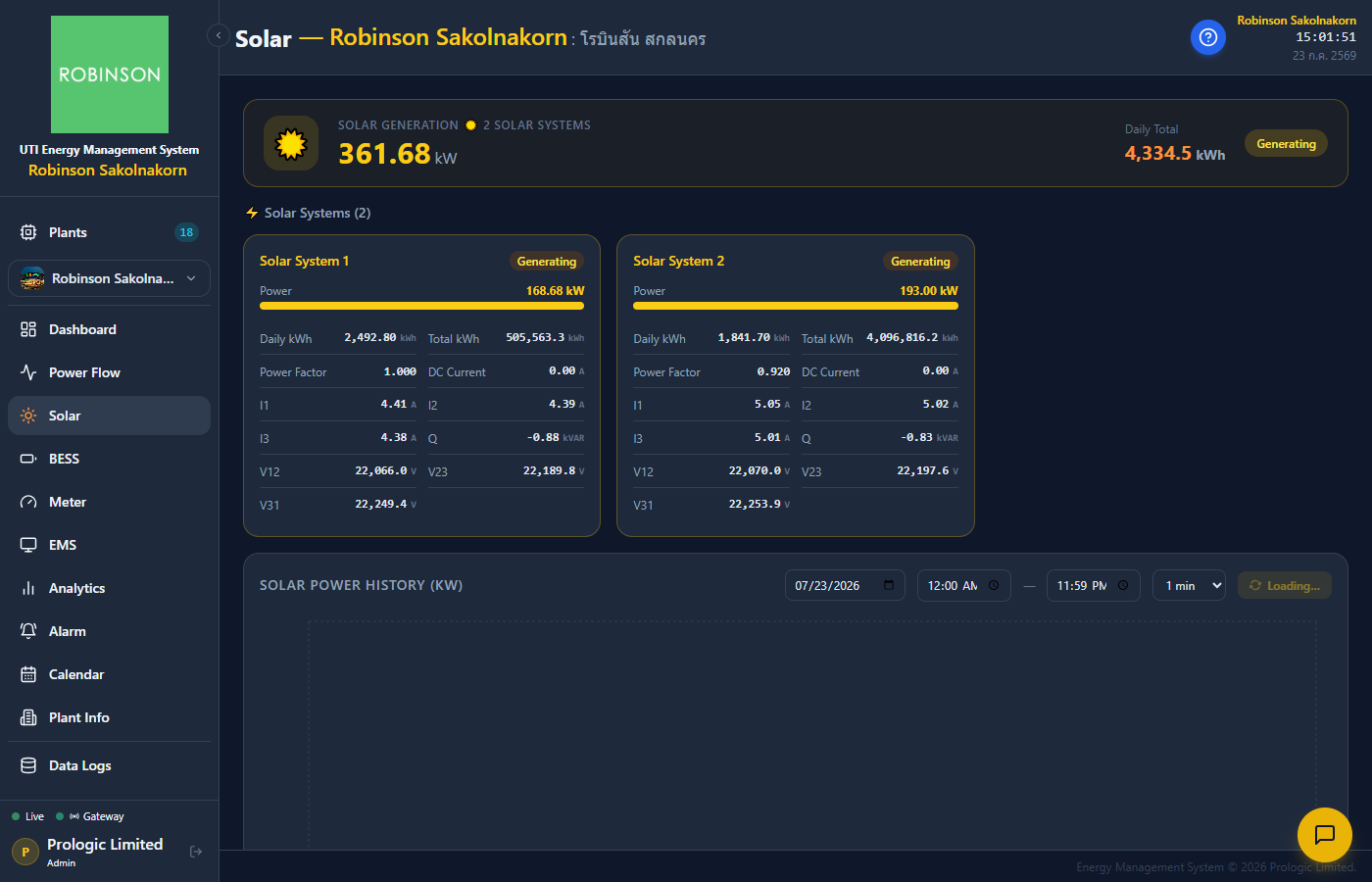This screenshot has height=882, width=1372.
Task: Click the 12:00 AM start time field
Action: tap(963, 585)
